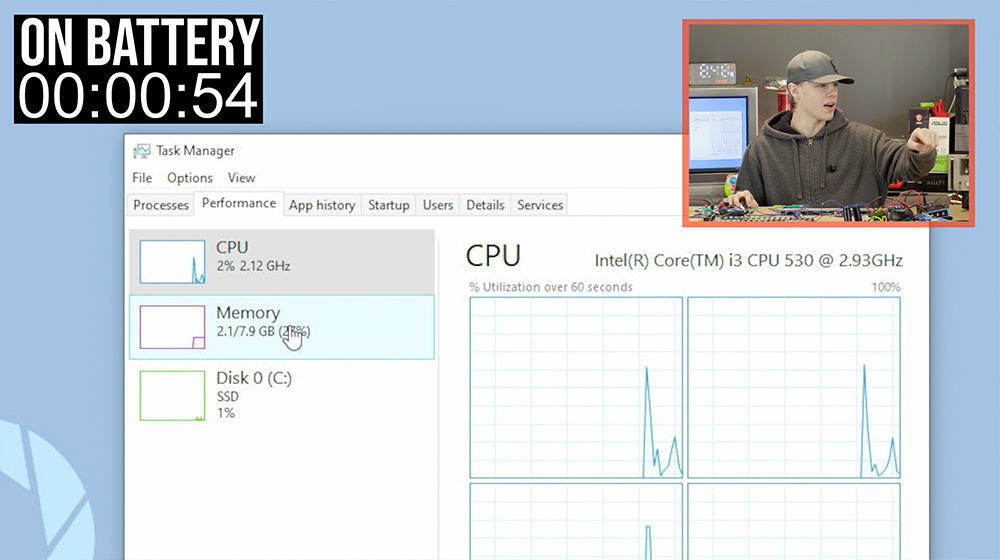This screenshot has height=560, width=1000.
Task: Switch to the Users tab
Action: pyautogui.click(x=438, y=205)
